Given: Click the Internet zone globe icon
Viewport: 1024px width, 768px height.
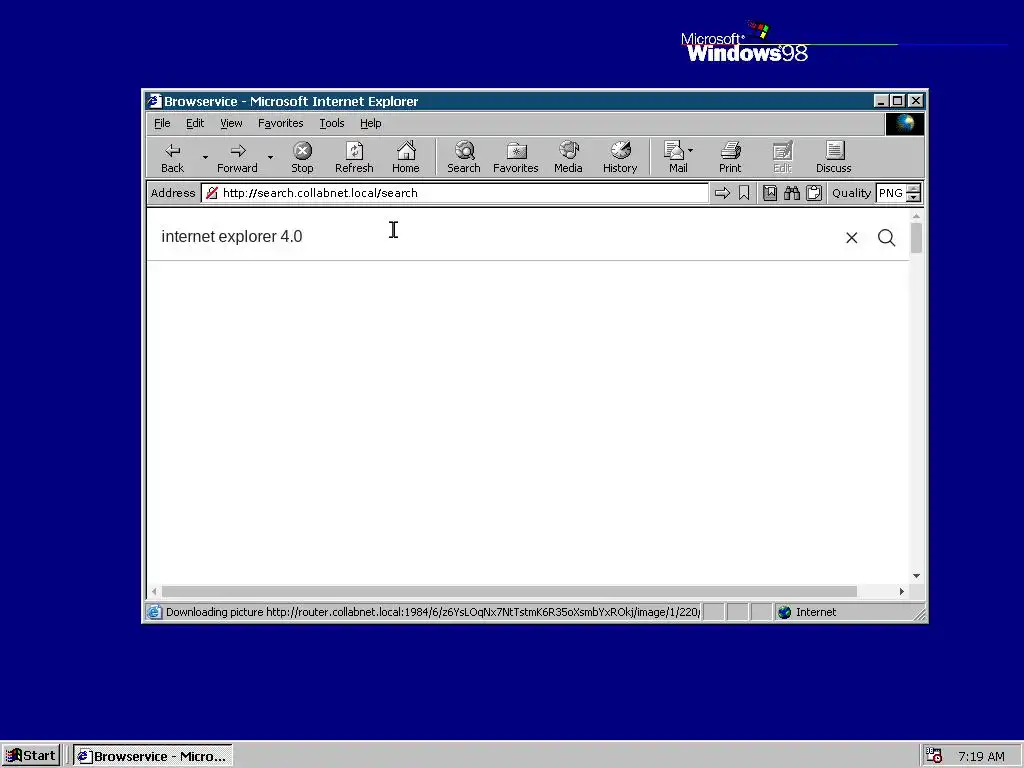Looking at the screenshot, I should (784, 613).
